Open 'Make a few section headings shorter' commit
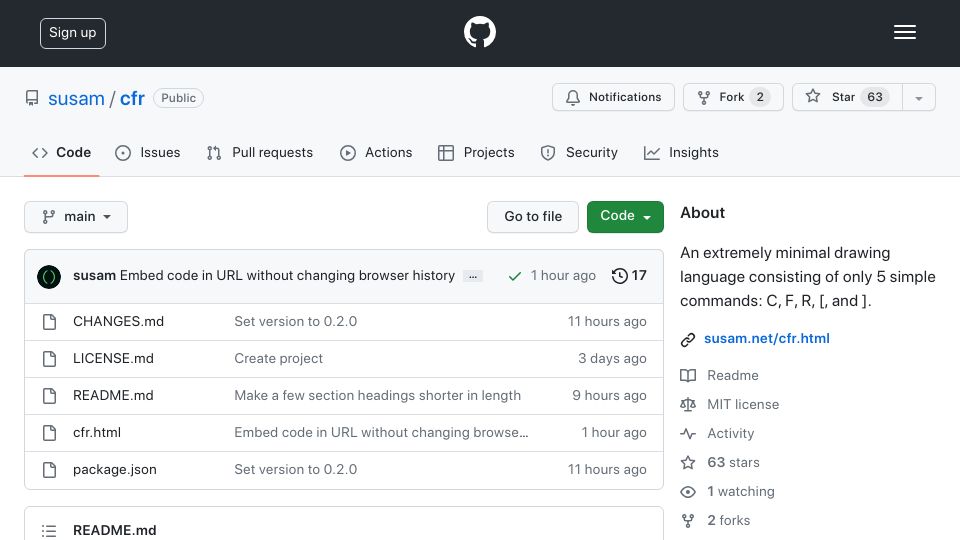This screenshot has height=540, width=960. pyautogui.click(x=378, y=396)
